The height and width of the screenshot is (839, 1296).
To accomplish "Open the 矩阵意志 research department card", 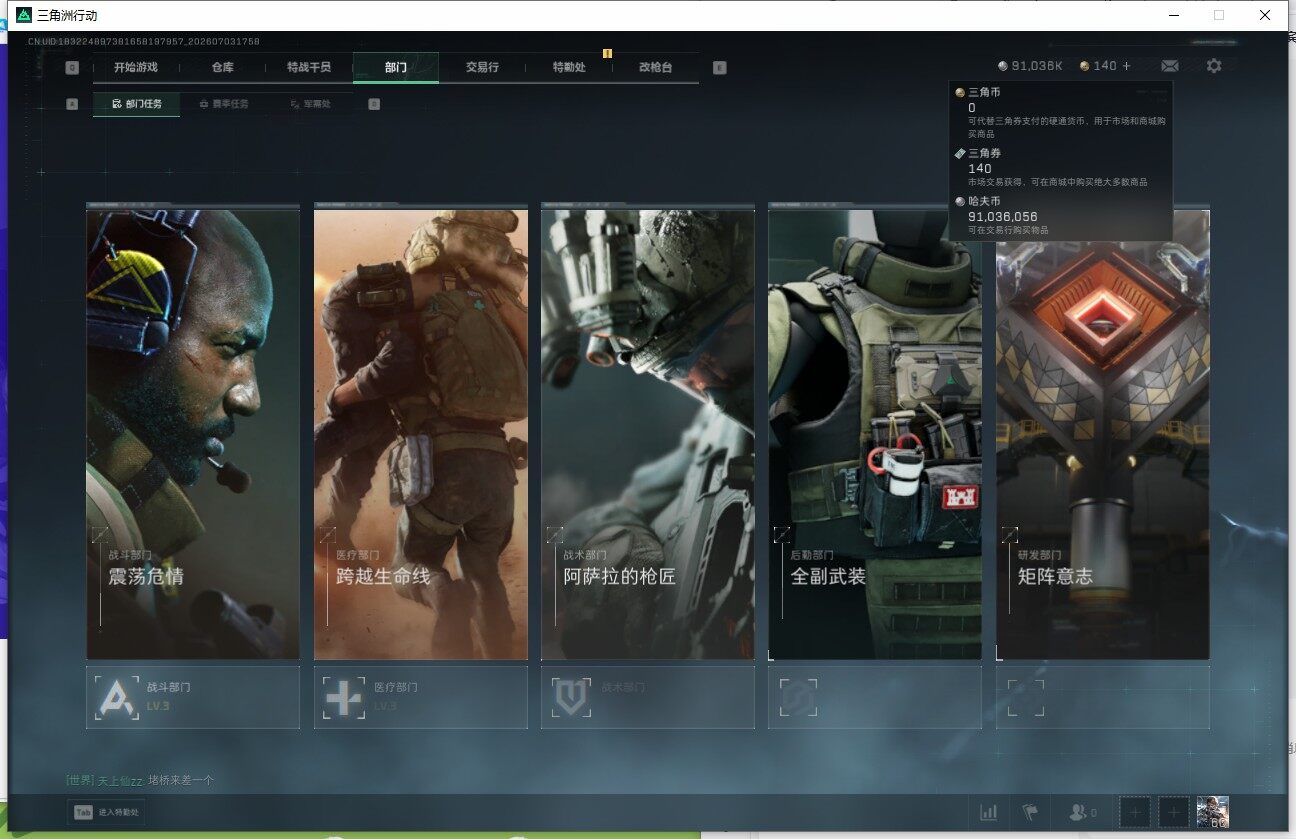I will coord(1103,434).
